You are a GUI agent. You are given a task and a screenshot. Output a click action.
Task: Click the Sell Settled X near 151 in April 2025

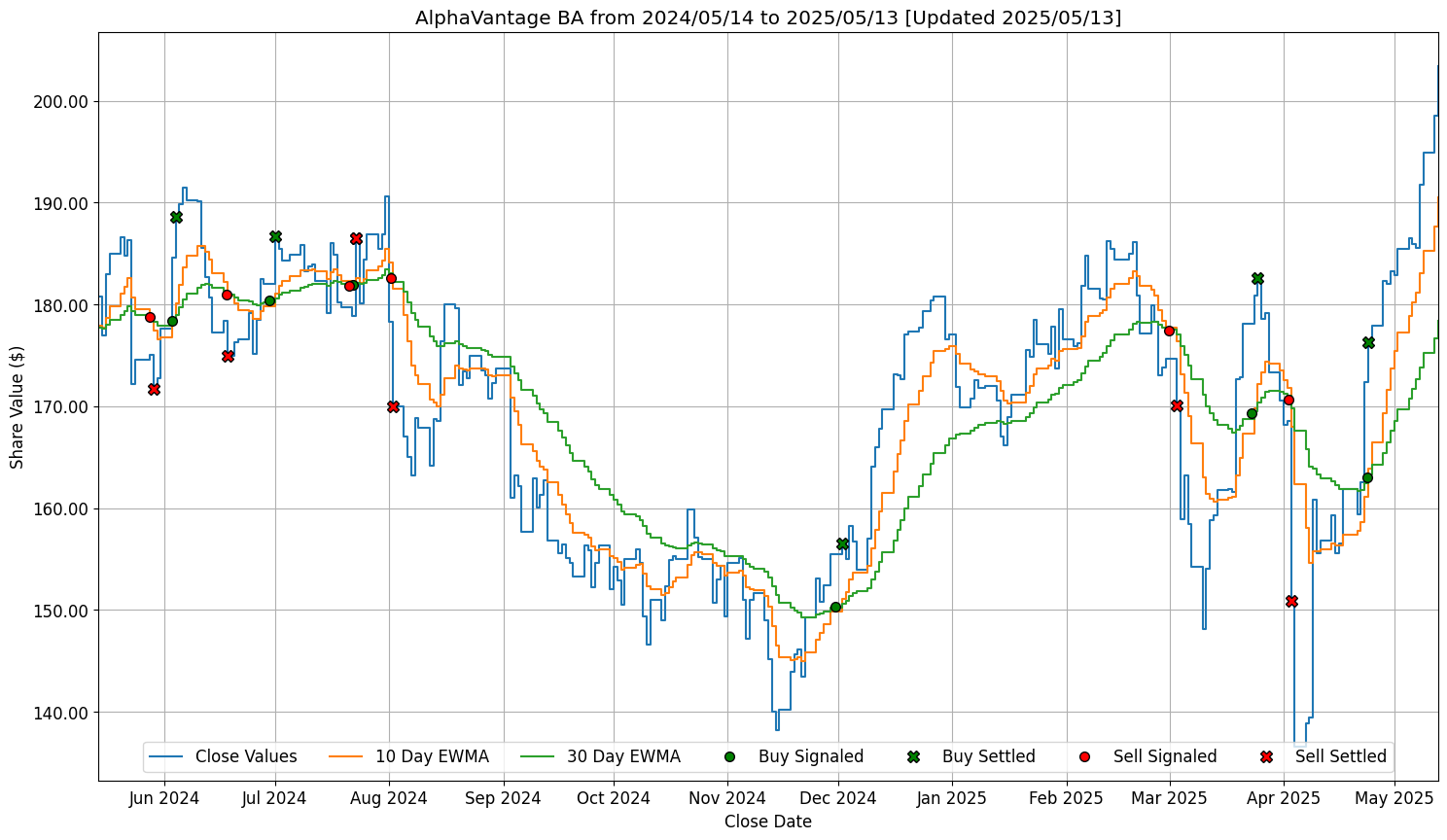point(1291,601)
